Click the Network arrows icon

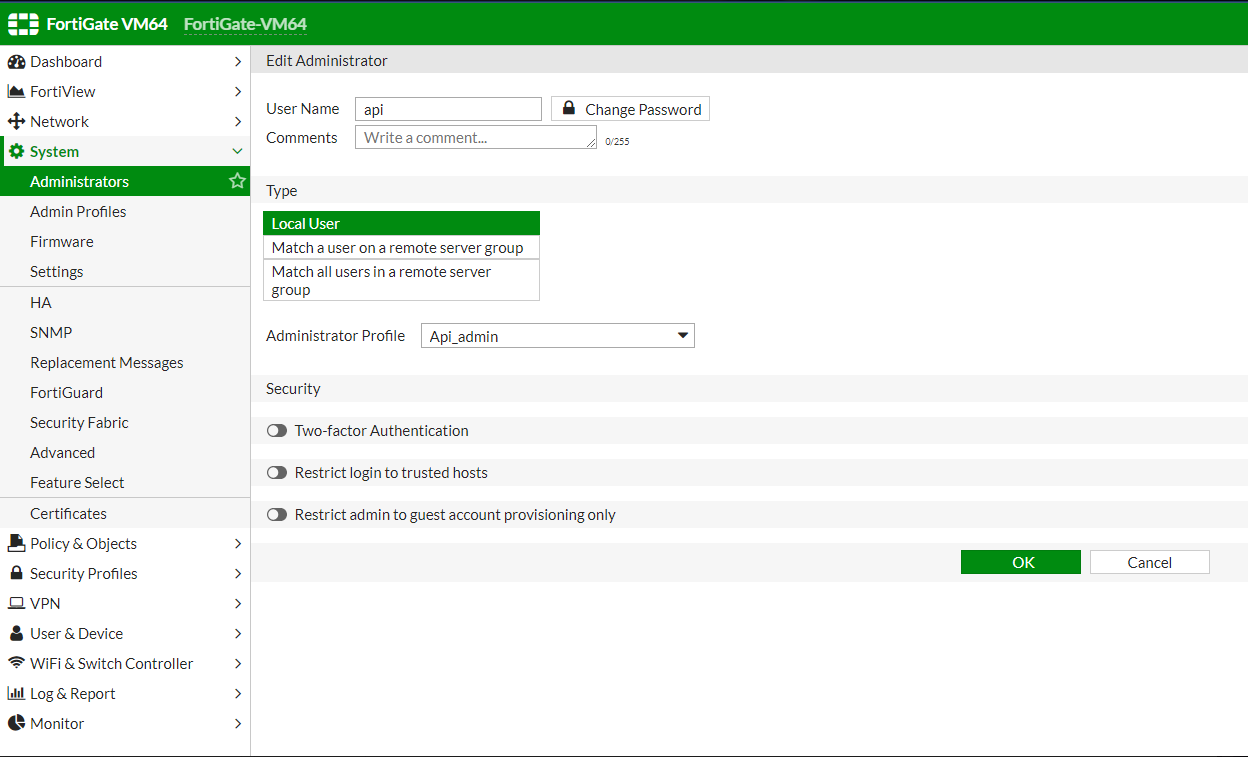(x=16, y=122)
